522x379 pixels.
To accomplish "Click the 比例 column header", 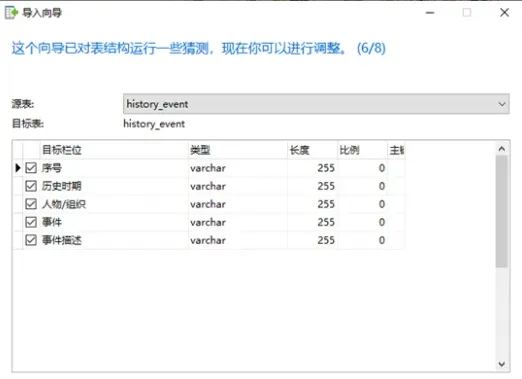I will (x=362, y=150).
